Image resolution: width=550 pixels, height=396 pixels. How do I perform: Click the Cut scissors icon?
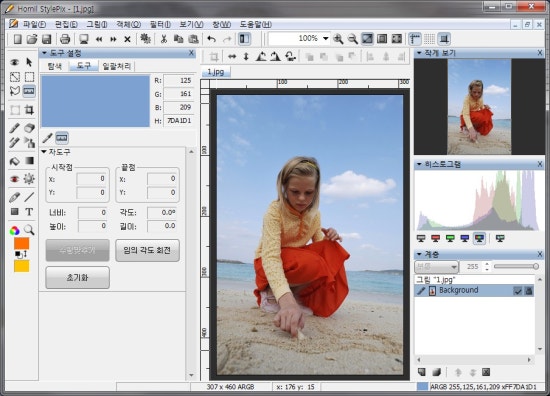coord(163,39)
